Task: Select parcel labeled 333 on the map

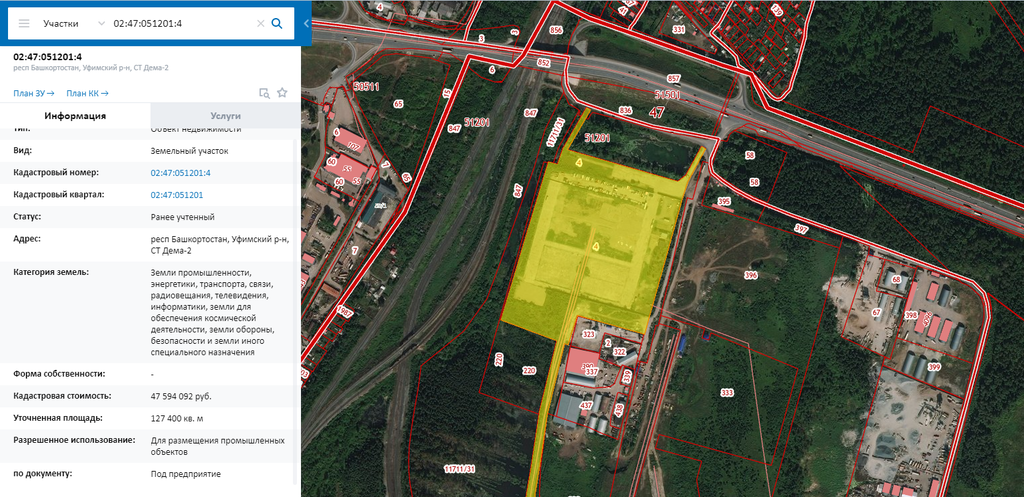Action: 727,392
